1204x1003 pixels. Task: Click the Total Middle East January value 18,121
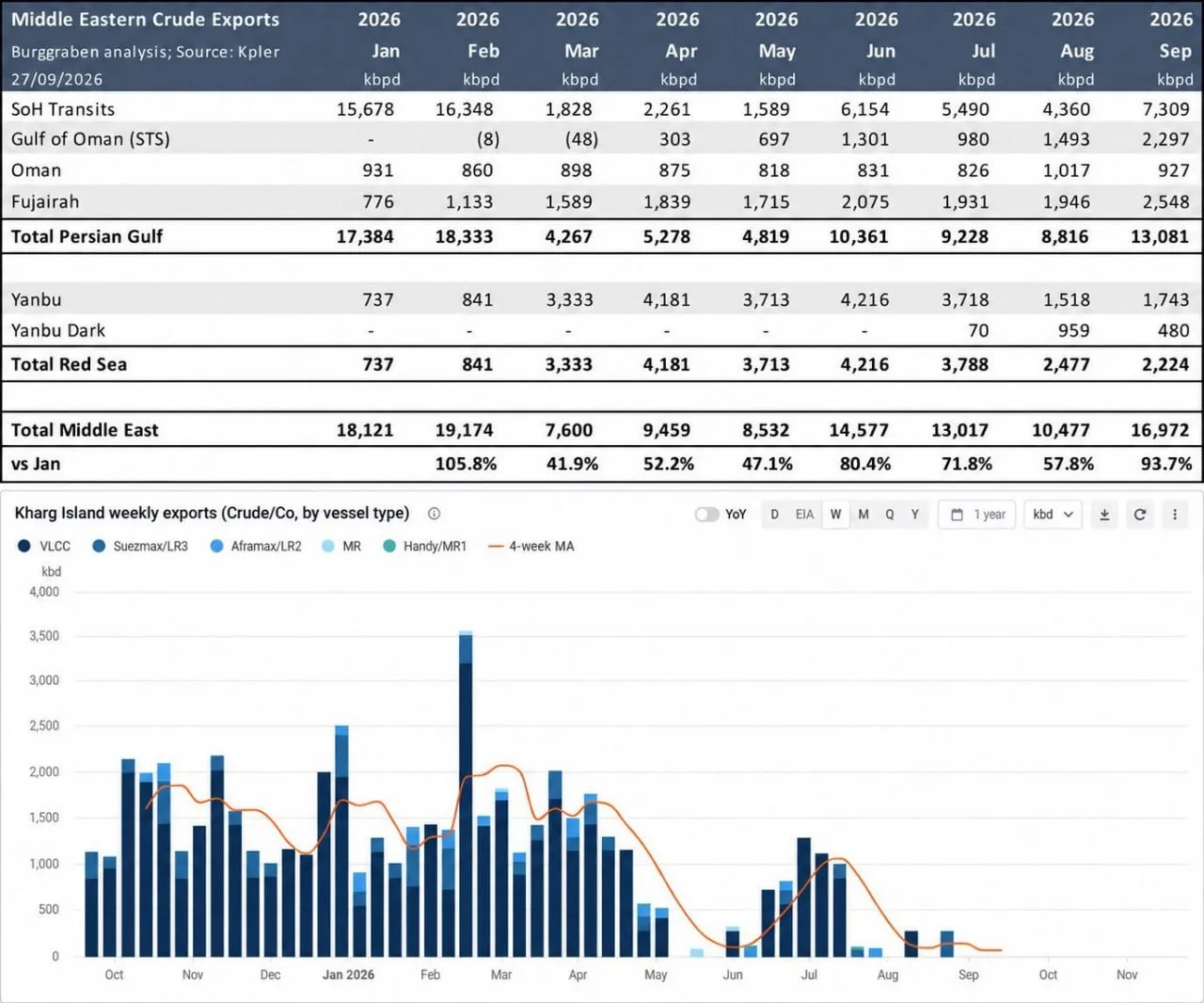click(365, 430)
